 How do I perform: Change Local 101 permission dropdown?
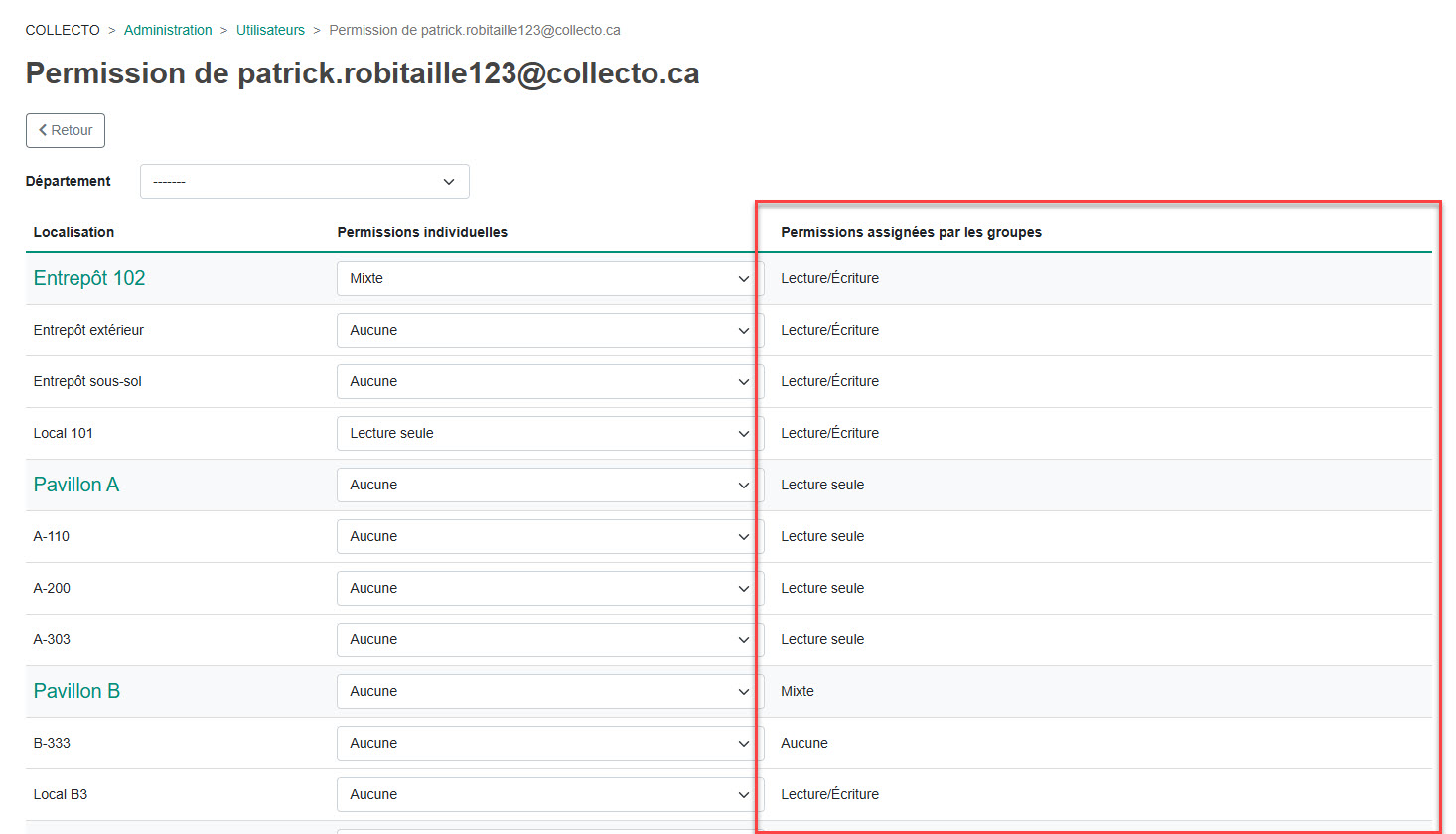point(549,434)
